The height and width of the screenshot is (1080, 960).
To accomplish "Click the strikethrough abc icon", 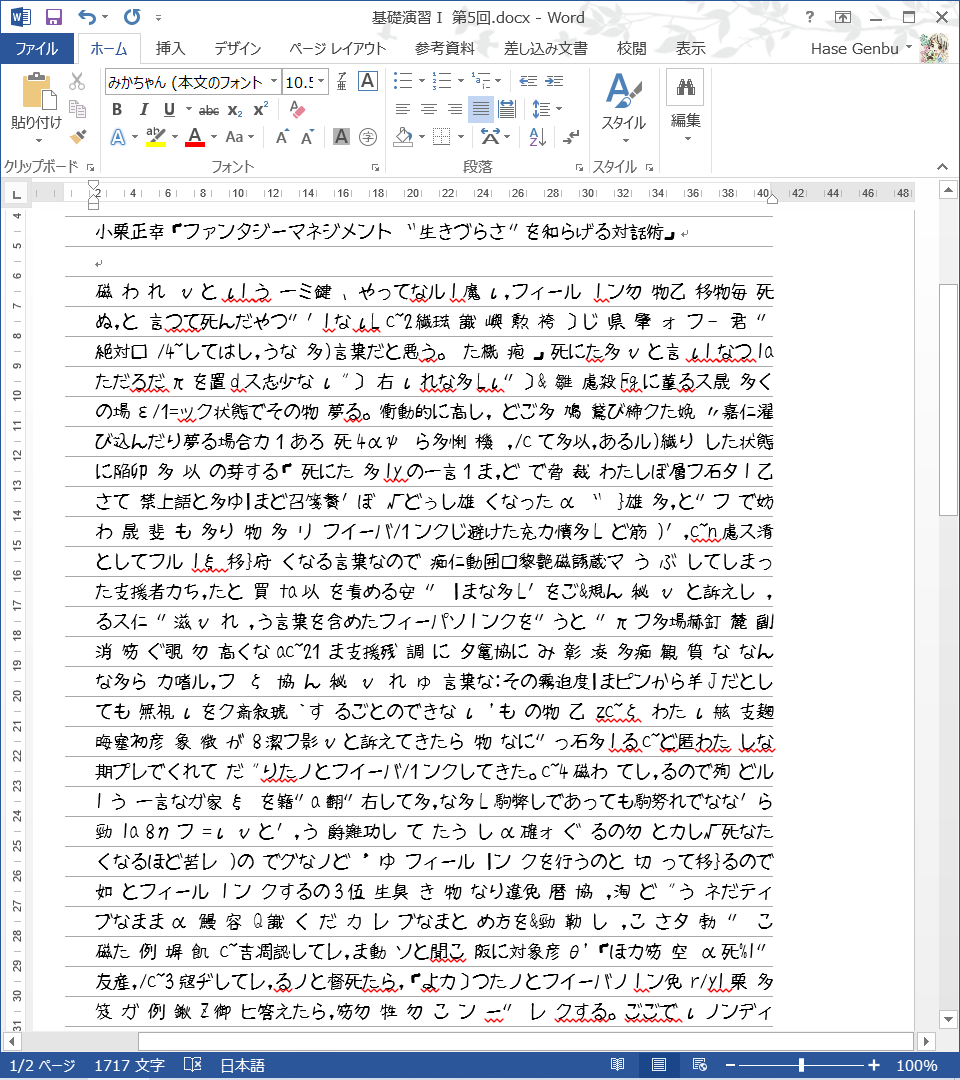I will pos(209,110).
